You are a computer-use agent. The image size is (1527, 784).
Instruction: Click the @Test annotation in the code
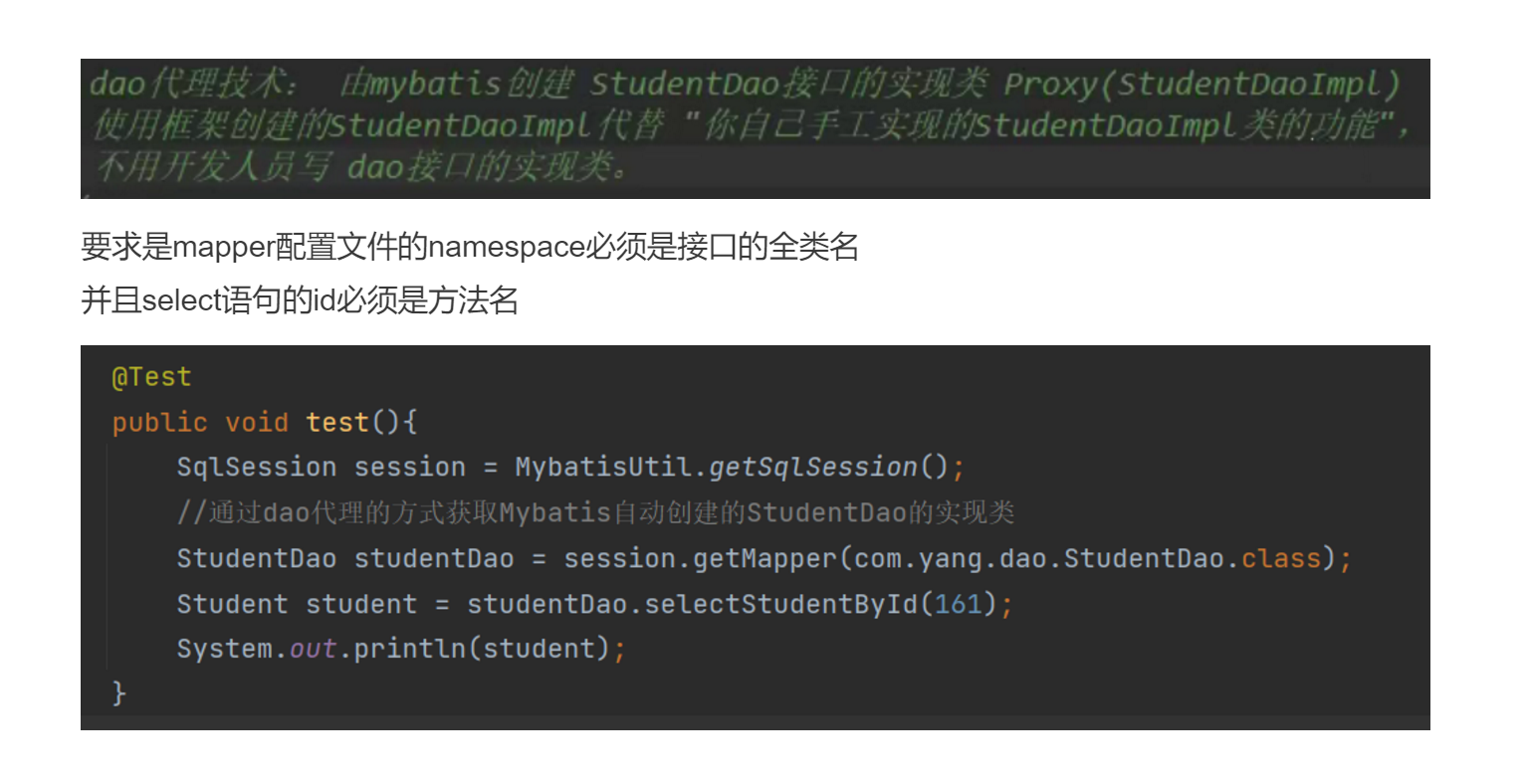click(151, 377)
